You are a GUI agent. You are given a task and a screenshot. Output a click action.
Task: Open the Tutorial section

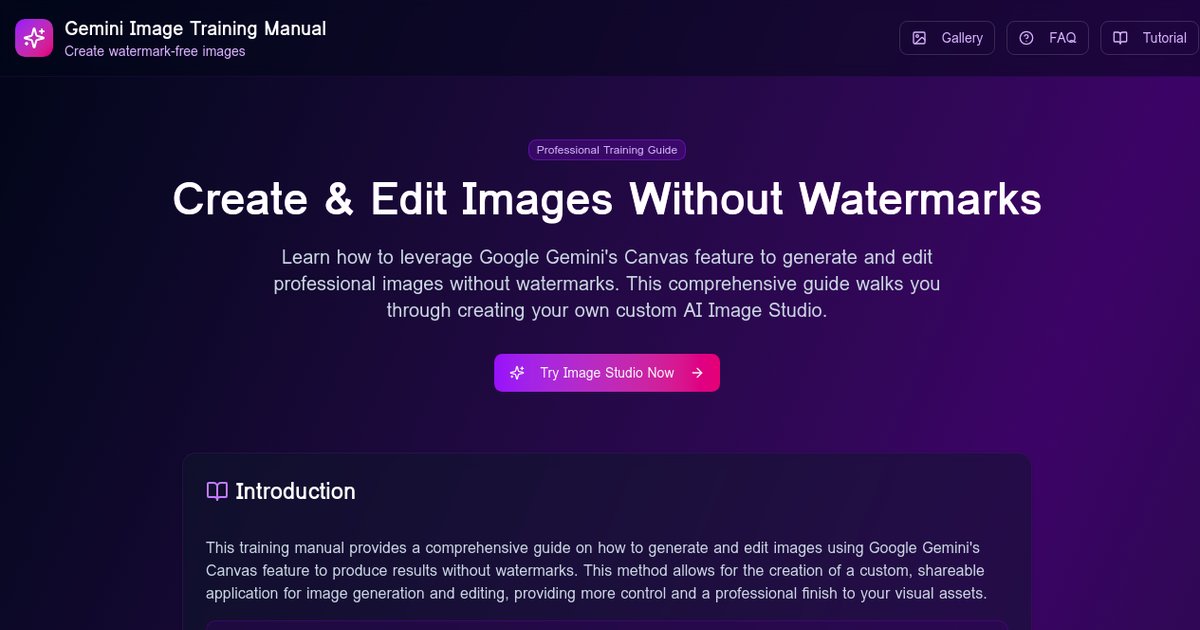[1149, 38]
